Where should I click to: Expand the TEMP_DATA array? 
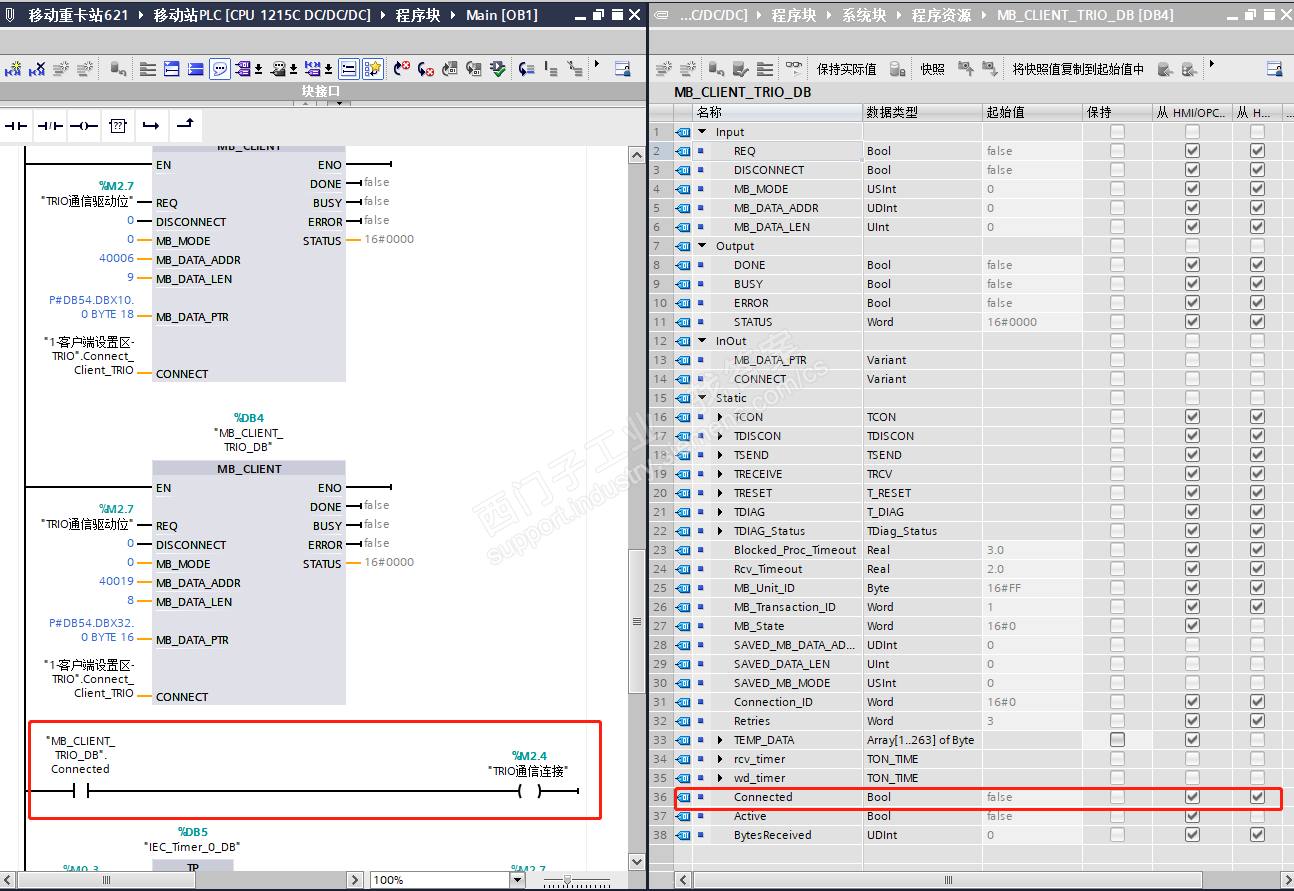[x=720, y=740]
